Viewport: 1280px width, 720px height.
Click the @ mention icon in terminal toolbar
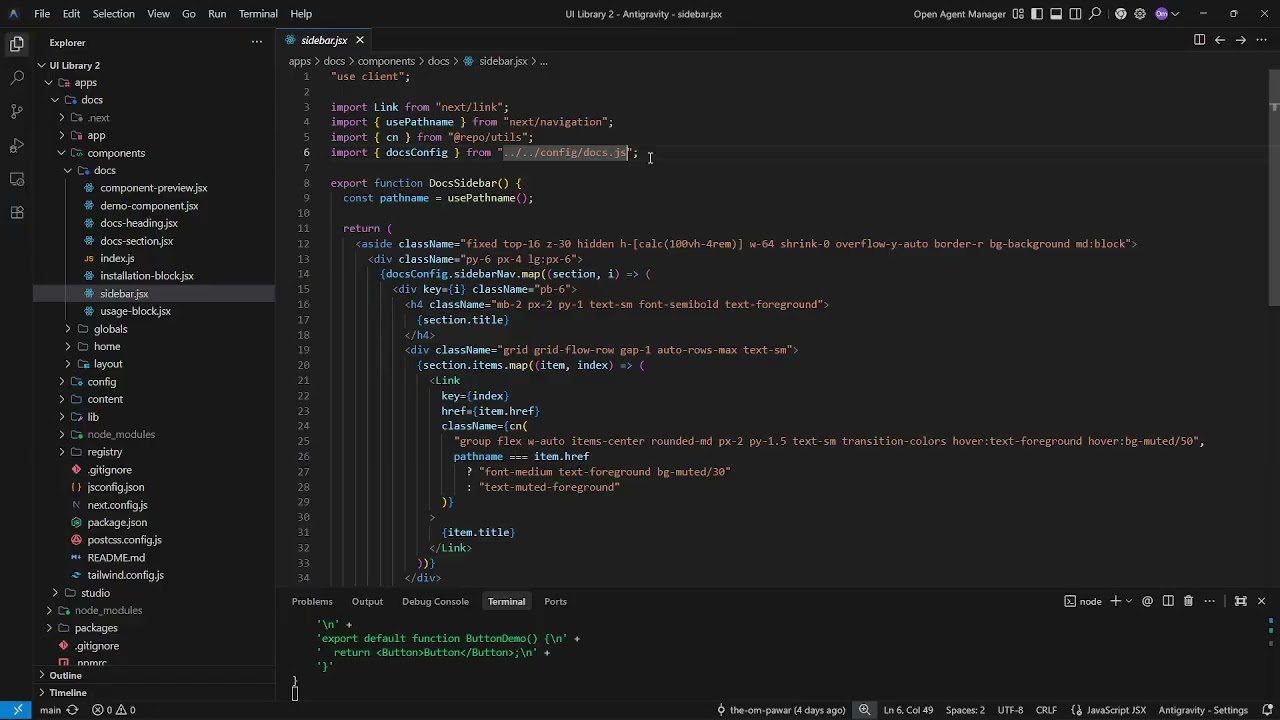tap(1147, 601)
